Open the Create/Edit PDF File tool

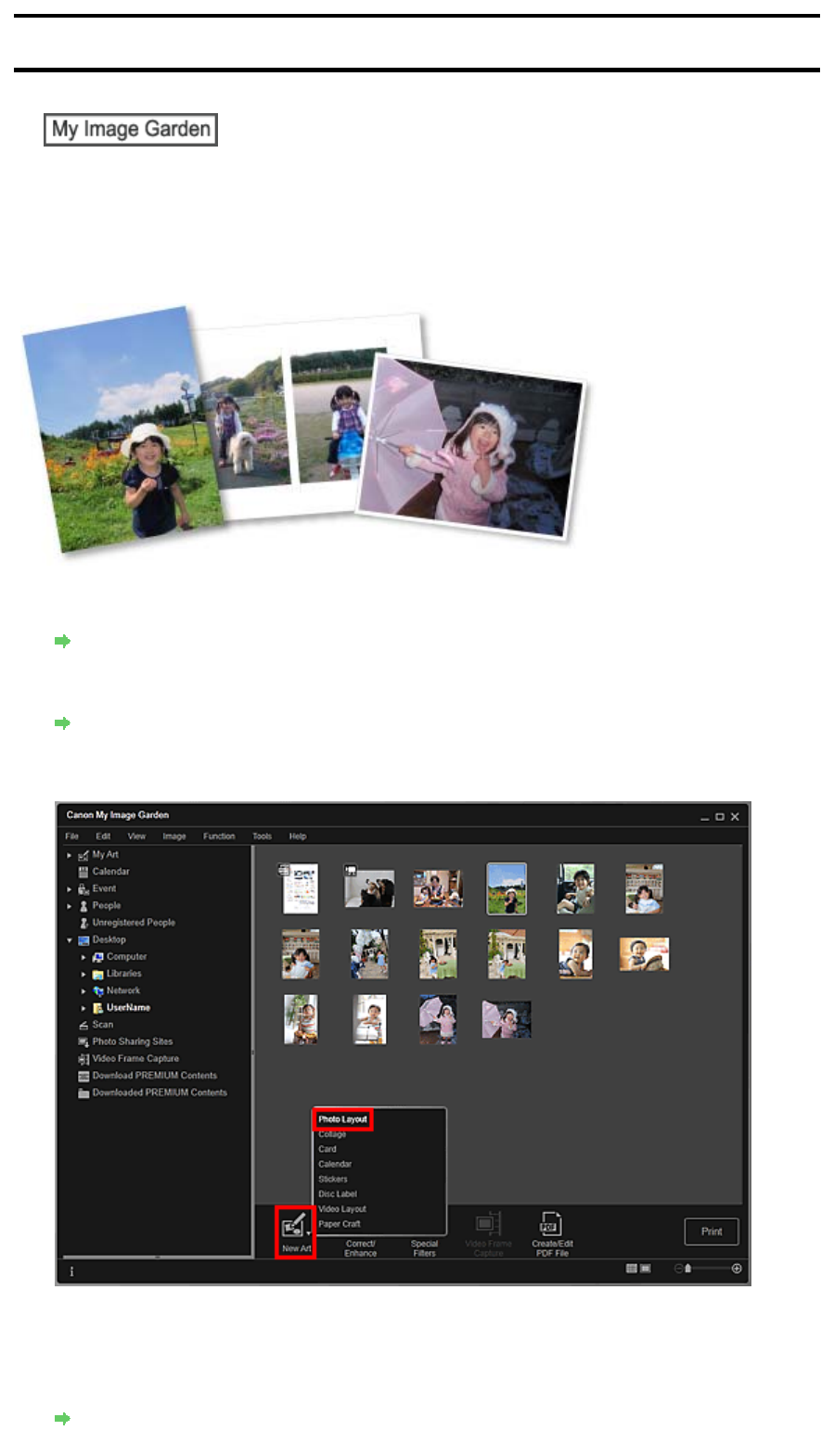coord(551,1232)
